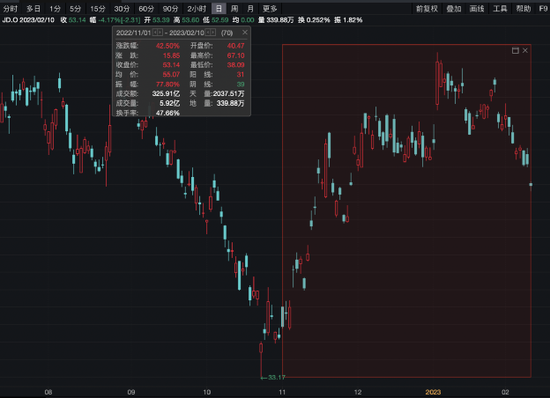Dismiss the red range selection box
Image resolution: width=550 pixels, height=398 pixels.
coord(525,50)
